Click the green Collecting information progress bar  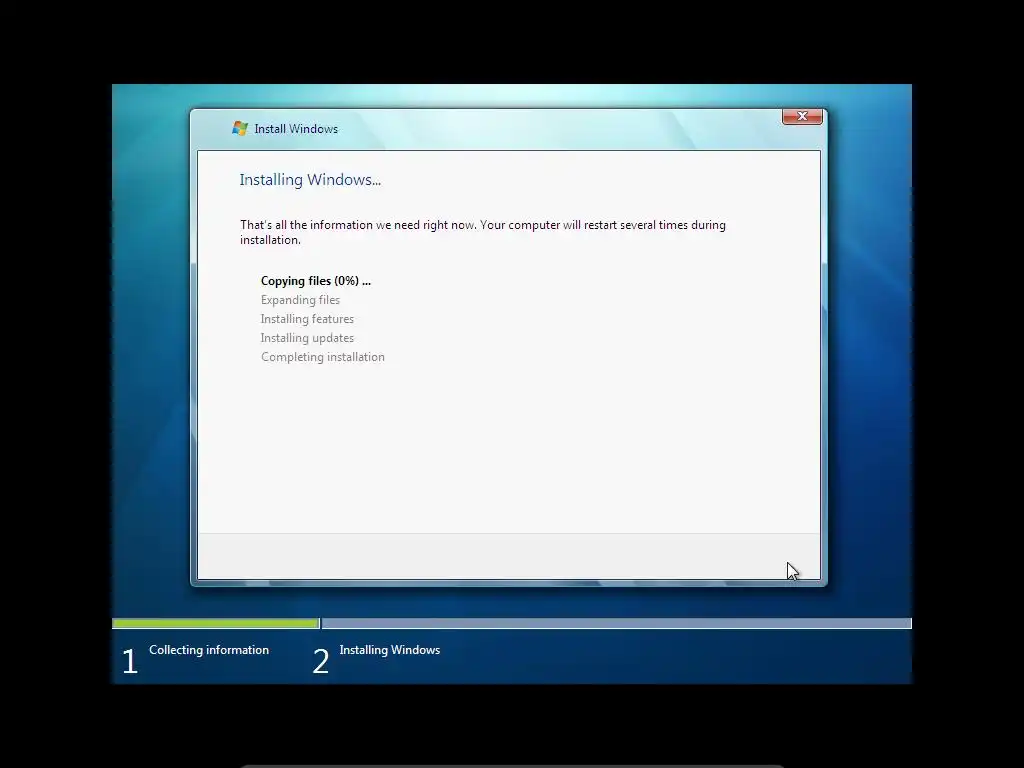tap(216, 624)
